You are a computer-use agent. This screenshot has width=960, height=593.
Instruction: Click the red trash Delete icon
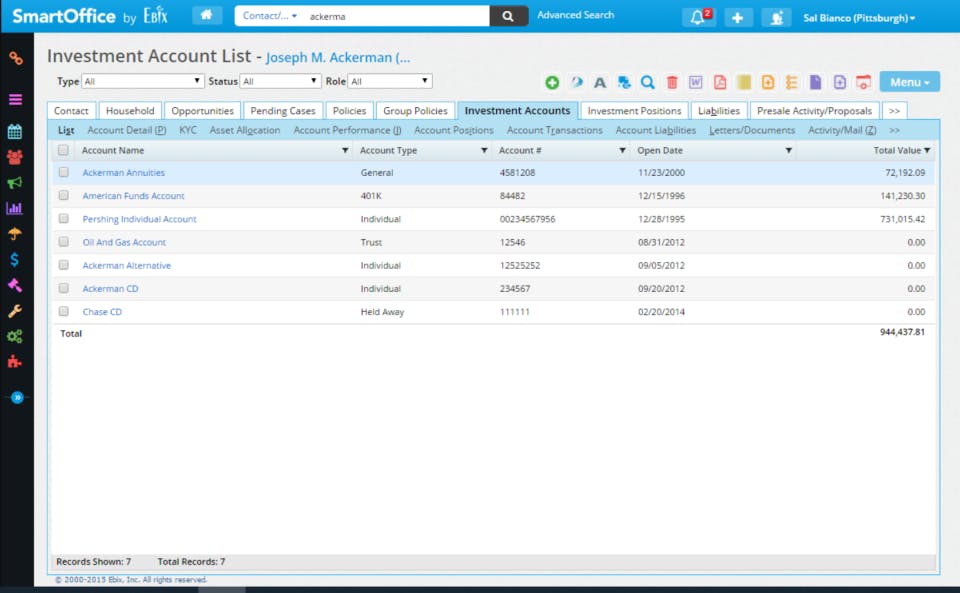point(672,82)
